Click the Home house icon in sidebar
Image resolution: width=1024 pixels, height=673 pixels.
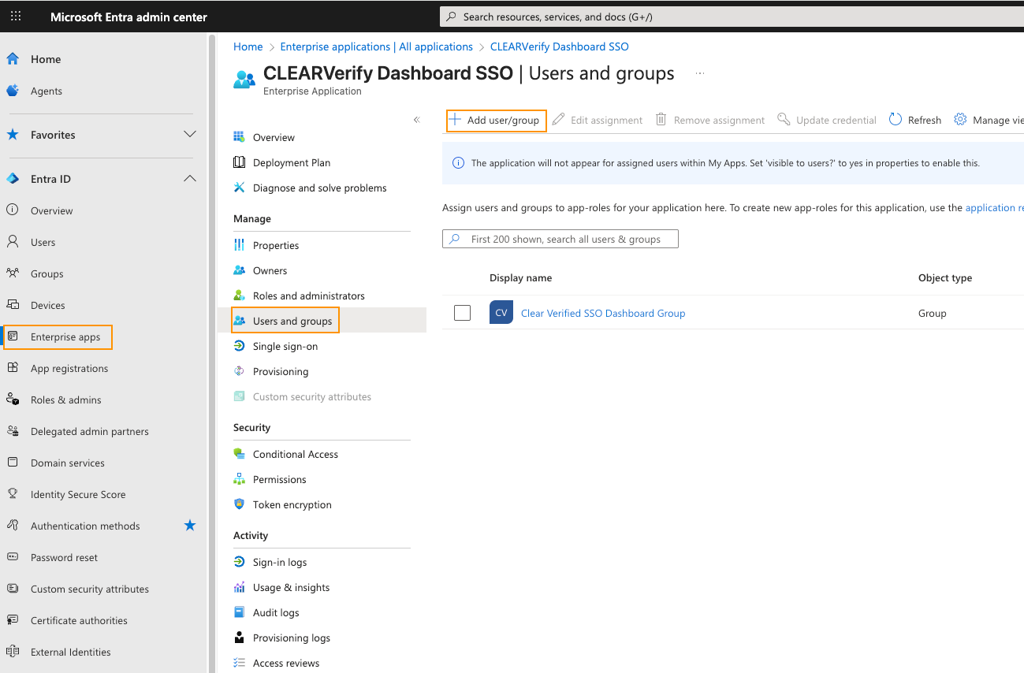pos(12,59)
